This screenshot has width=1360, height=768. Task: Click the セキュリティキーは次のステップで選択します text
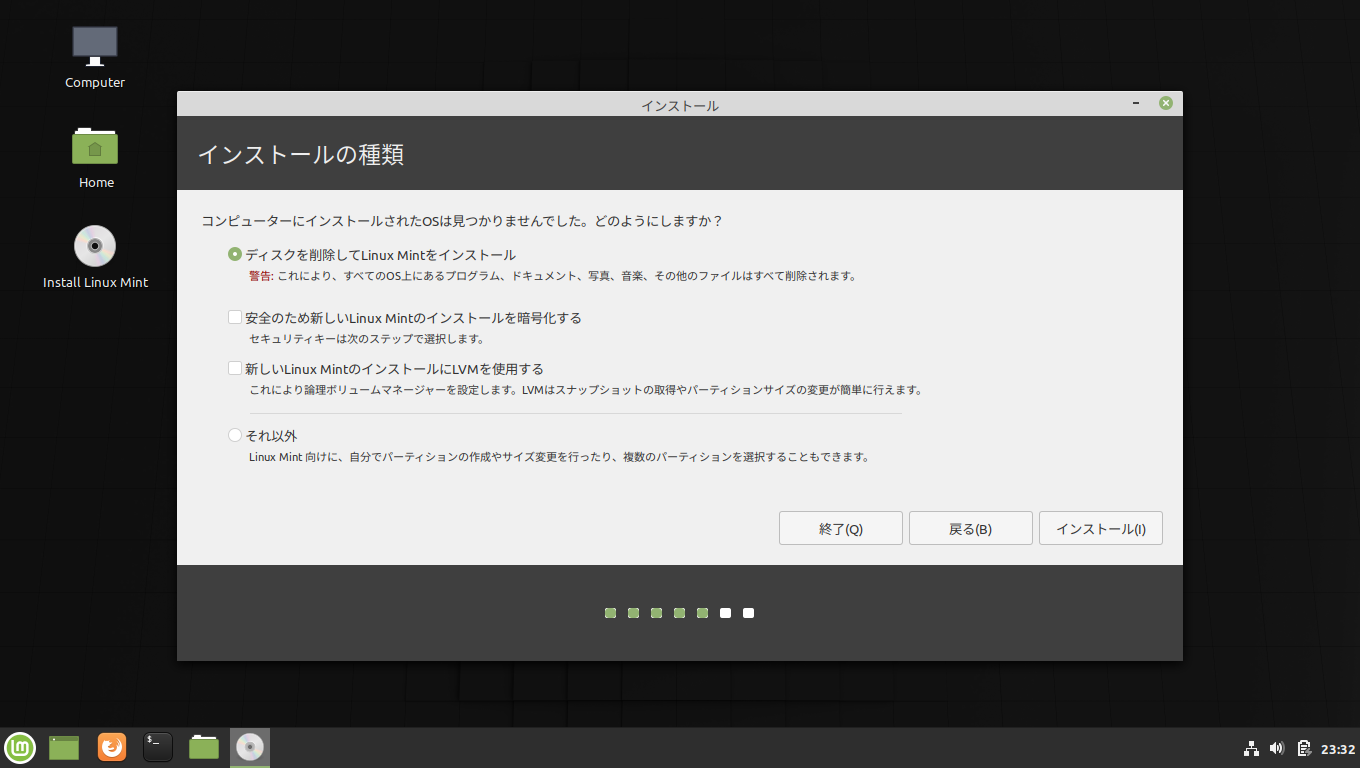point(366,339)
